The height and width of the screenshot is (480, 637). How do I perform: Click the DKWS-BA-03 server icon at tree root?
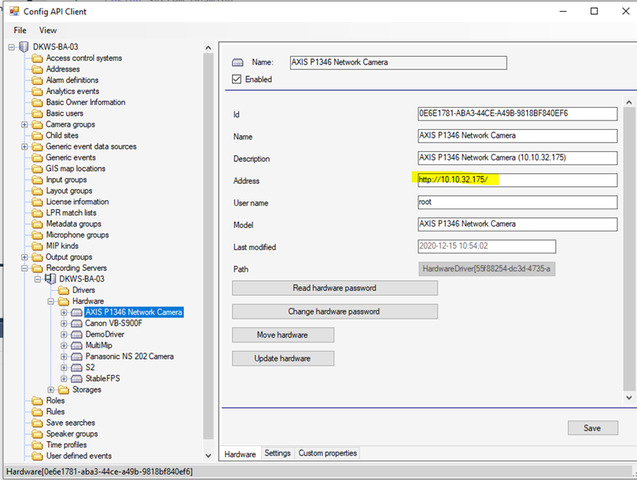(x=25, y=47)
